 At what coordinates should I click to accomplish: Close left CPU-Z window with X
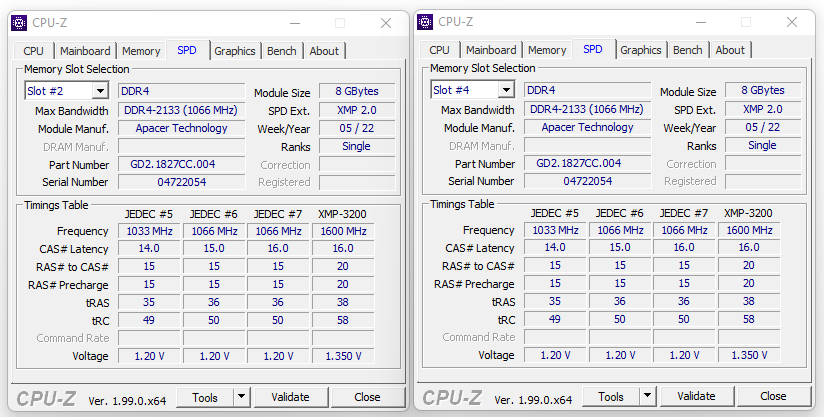pos(386,23)
